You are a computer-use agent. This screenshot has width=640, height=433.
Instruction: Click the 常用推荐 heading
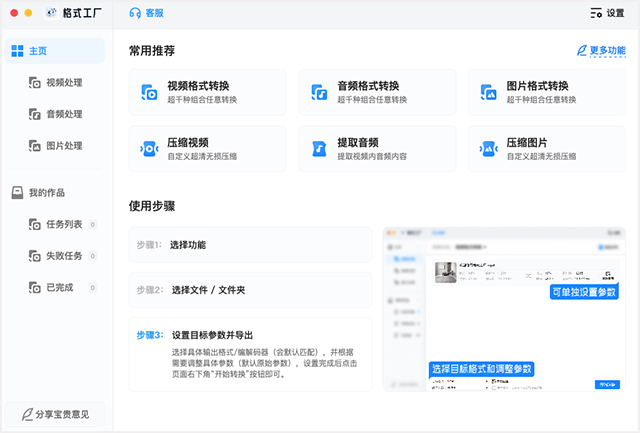click(x=152, y=51)
